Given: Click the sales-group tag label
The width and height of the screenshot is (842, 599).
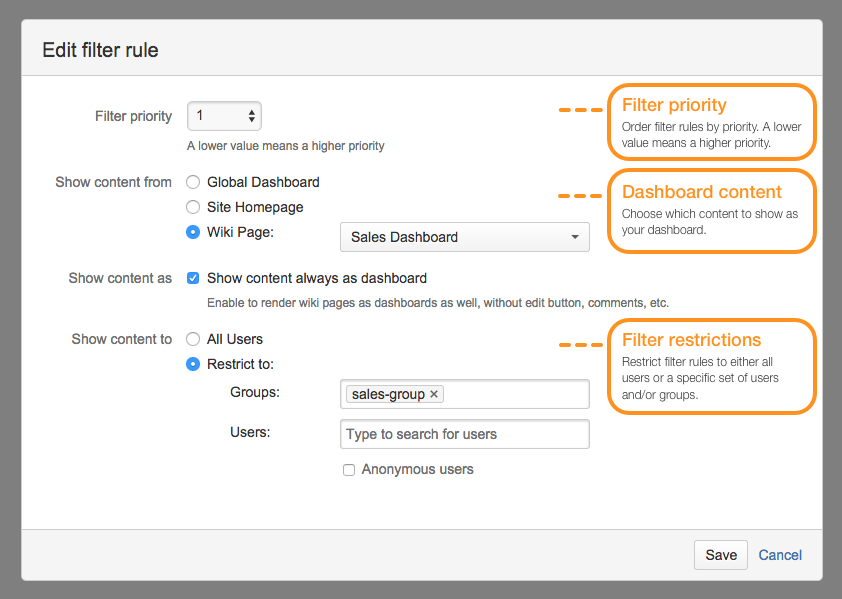Looking at the screenshot, I should pos(388,395).
